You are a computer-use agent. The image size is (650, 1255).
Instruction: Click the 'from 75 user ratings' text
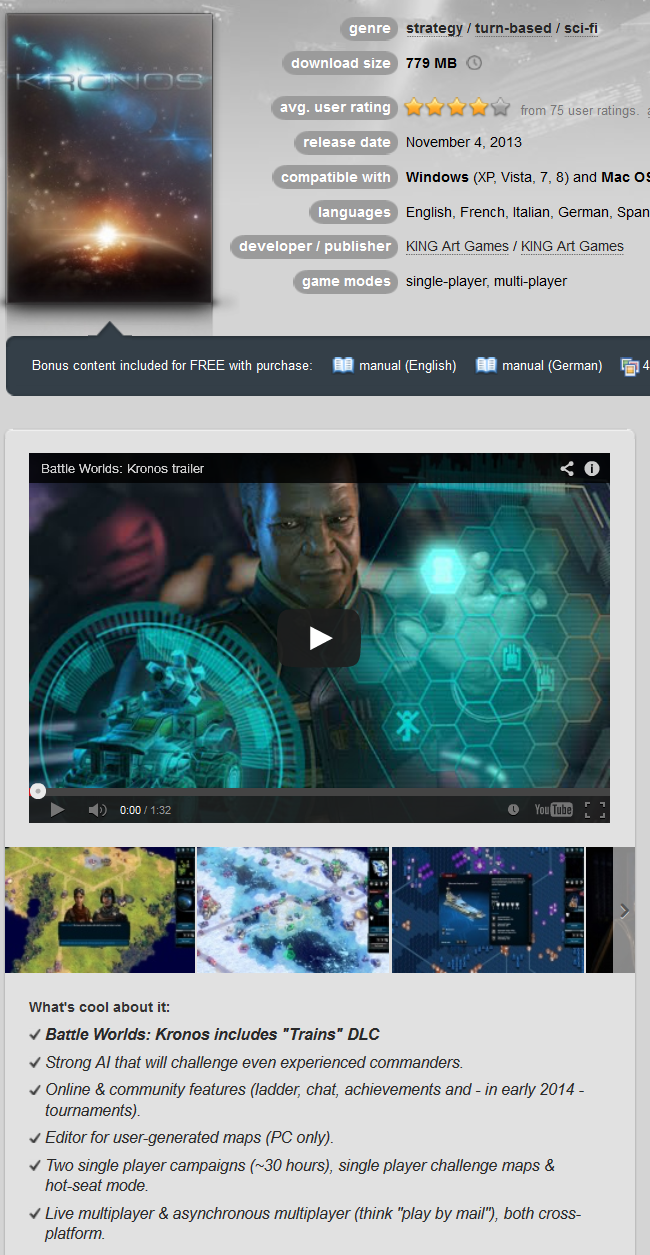[579, 111]
